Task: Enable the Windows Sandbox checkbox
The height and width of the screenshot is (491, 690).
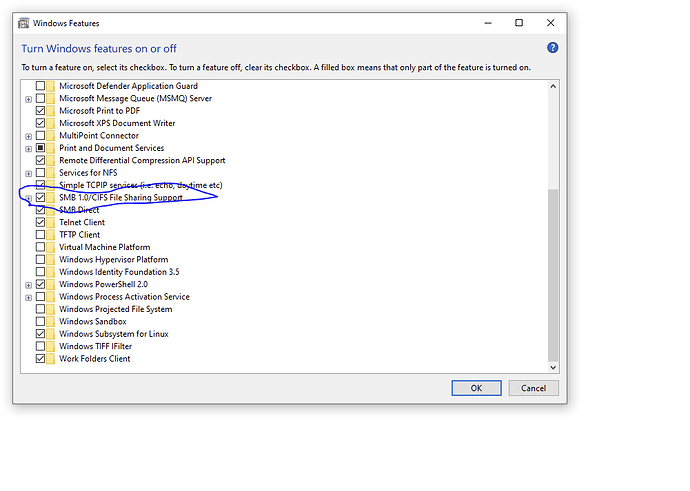Action: click(40, 322)
